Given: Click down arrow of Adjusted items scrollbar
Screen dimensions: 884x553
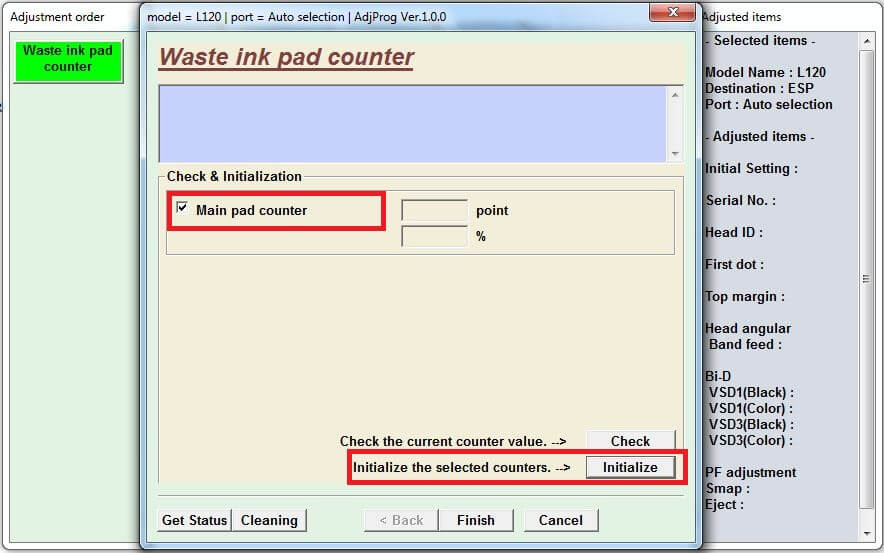Looking at the screenshot, I should pyautogui.click(x=867, y=533).
